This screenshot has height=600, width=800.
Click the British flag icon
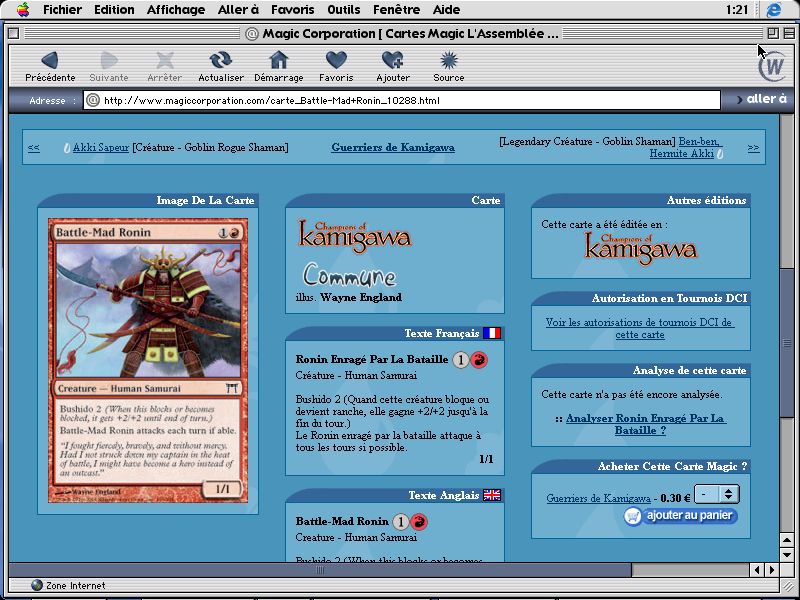click(492, 495)
